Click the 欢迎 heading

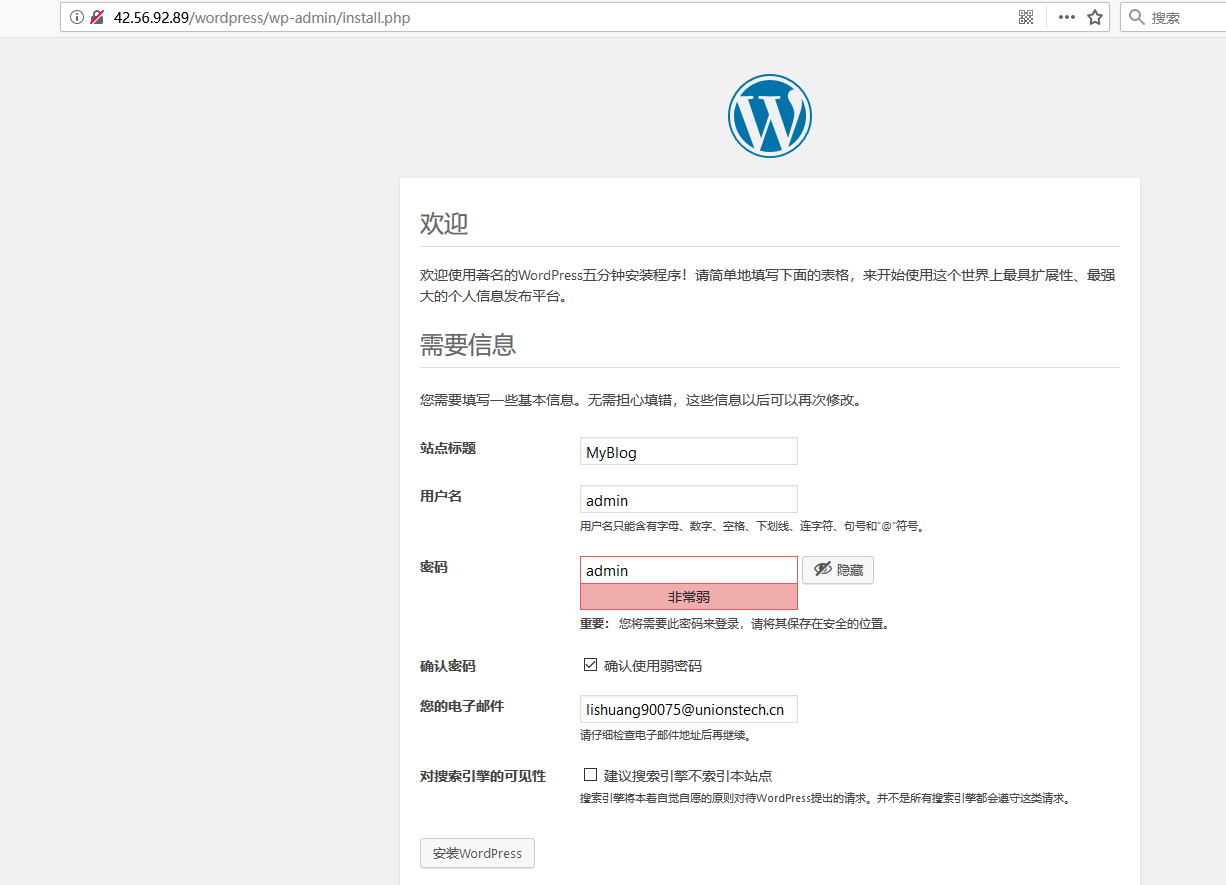(x=444, y=224)
